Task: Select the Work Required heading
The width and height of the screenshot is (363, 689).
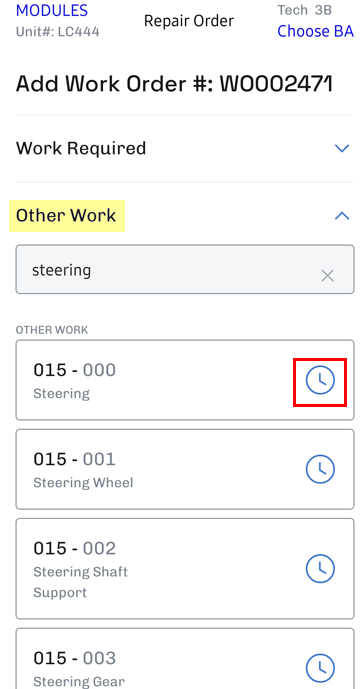Action: 81,149
